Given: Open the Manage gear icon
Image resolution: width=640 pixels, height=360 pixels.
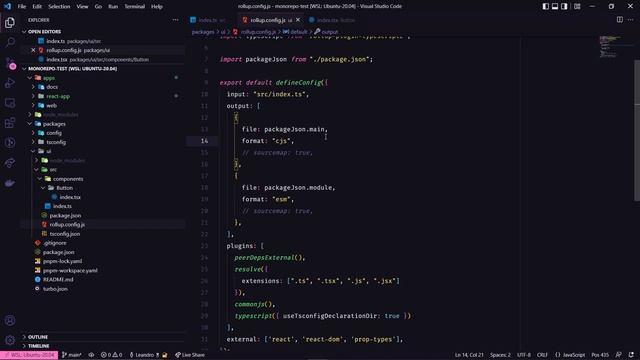Looking at the screenshot, I should [x=10, y=340].
